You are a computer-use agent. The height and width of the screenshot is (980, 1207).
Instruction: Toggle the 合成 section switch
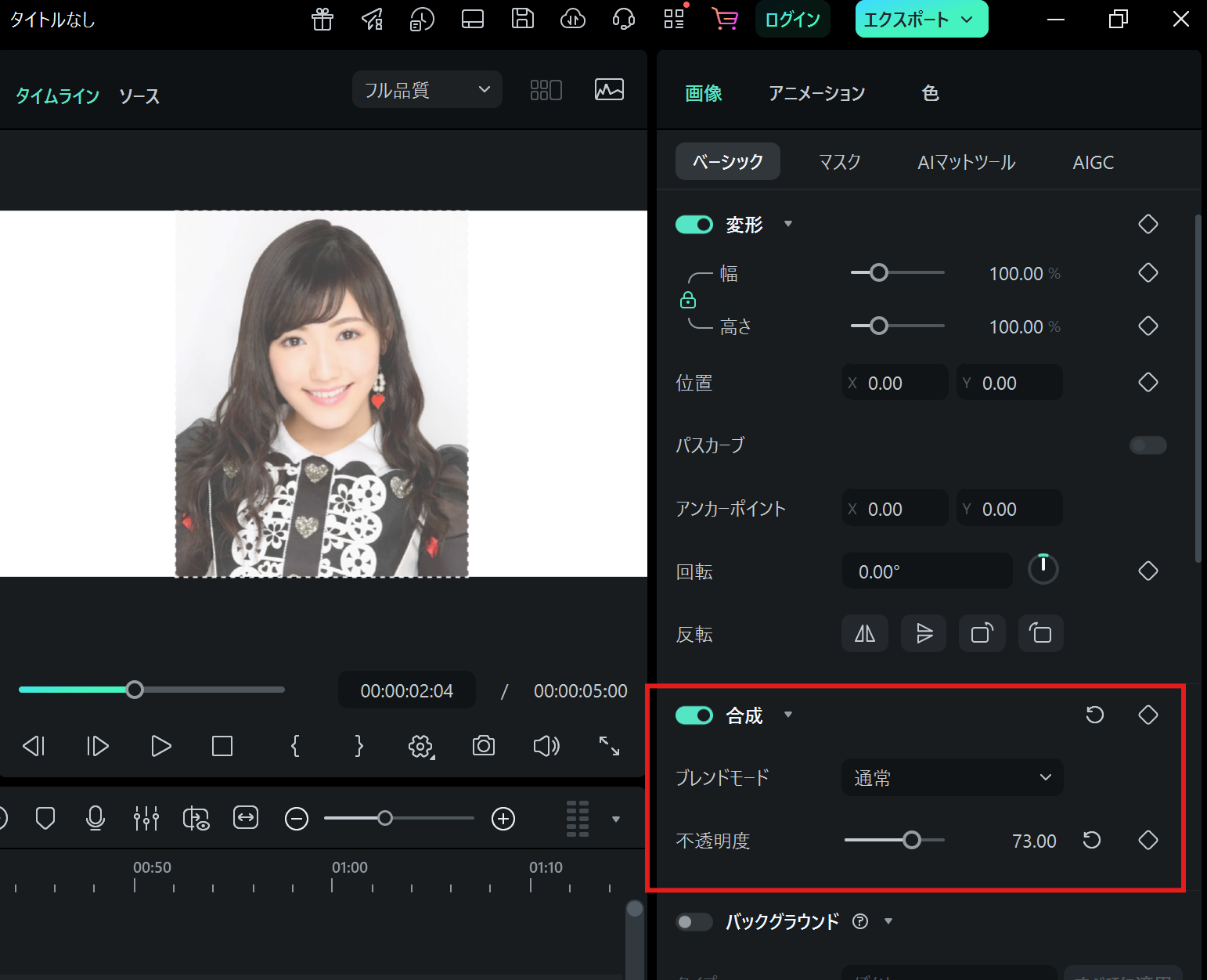694,715
